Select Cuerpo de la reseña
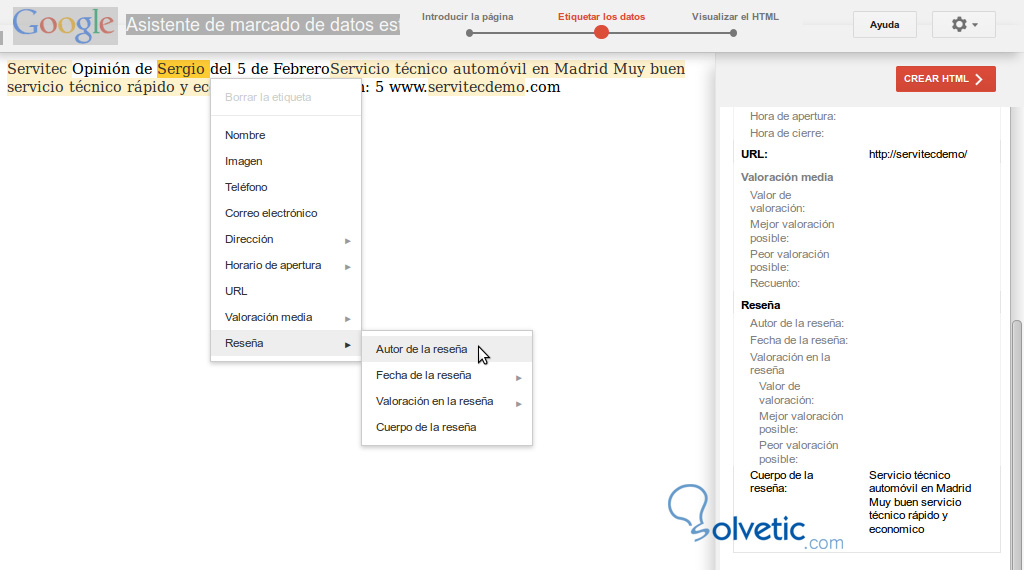Viewport: 1024px width, 570px height. [x=447, y=428]
